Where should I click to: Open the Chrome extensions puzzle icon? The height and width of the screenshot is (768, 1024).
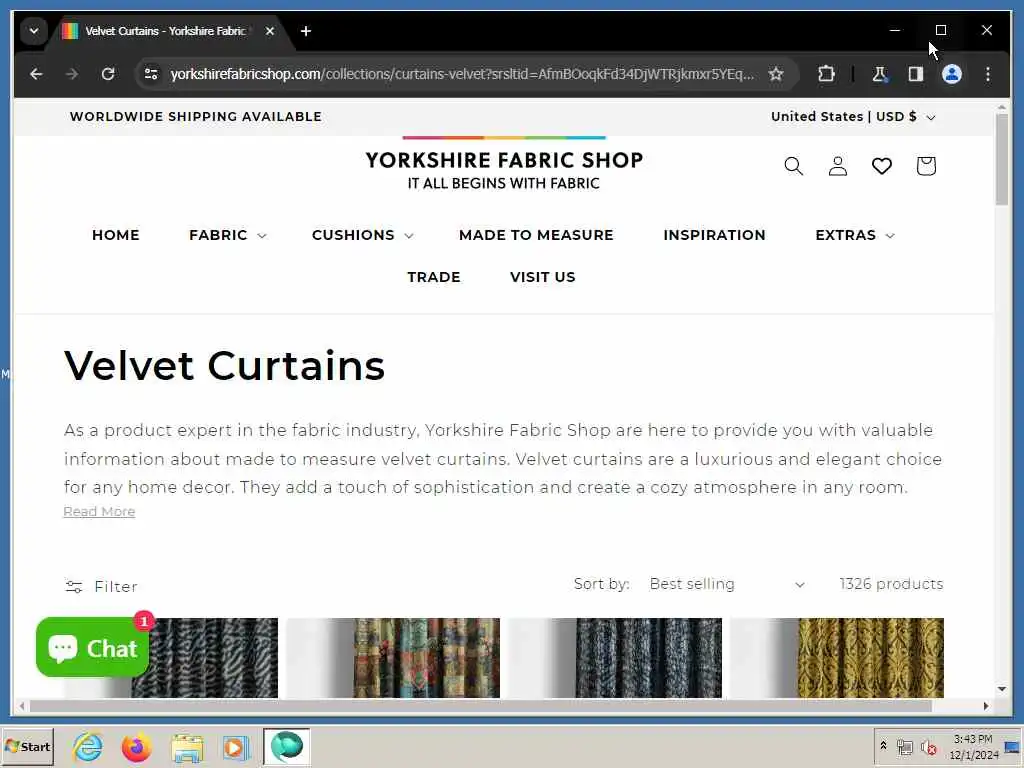[826, 74]
